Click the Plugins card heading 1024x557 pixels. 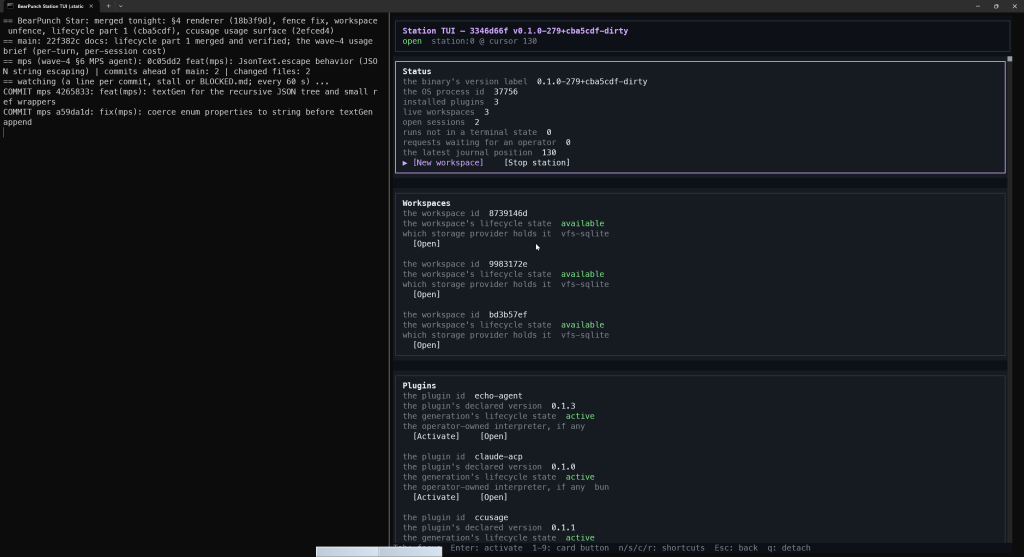[x=419, y=385]
